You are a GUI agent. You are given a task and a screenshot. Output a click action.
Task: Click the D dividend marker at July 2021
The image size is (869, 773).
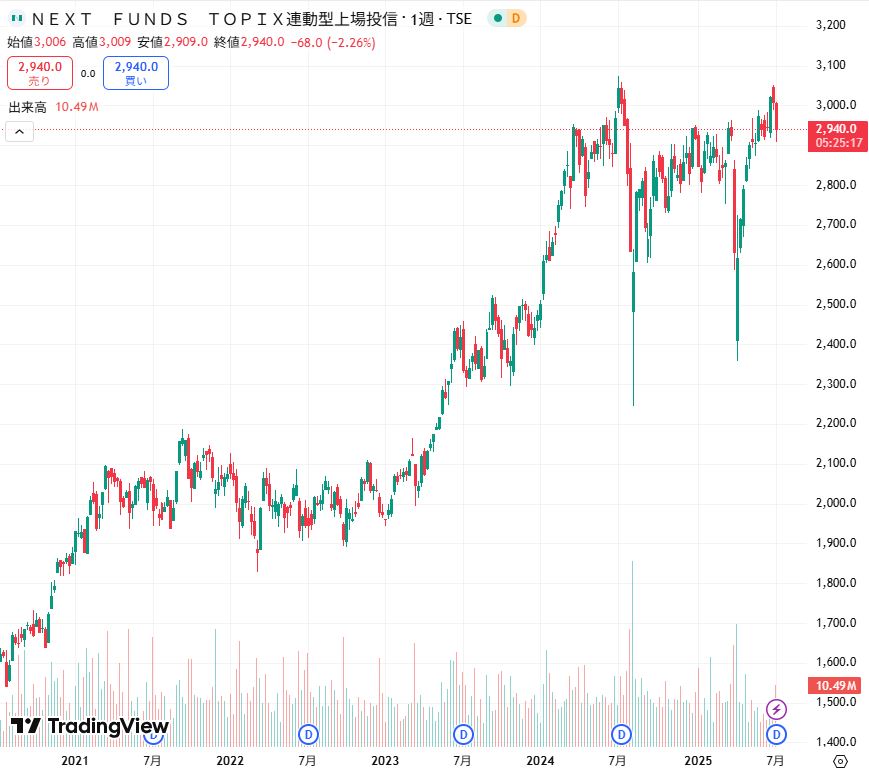153,735
